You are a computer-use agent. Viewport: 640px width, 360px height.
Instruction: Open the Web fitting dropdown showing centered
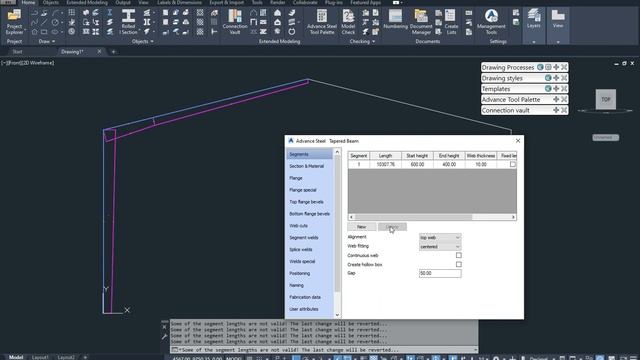[x=440, y=247]
